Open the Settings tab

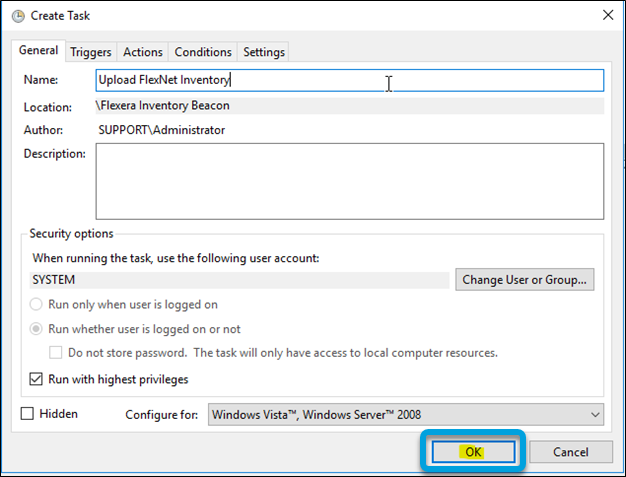(263, 52)
